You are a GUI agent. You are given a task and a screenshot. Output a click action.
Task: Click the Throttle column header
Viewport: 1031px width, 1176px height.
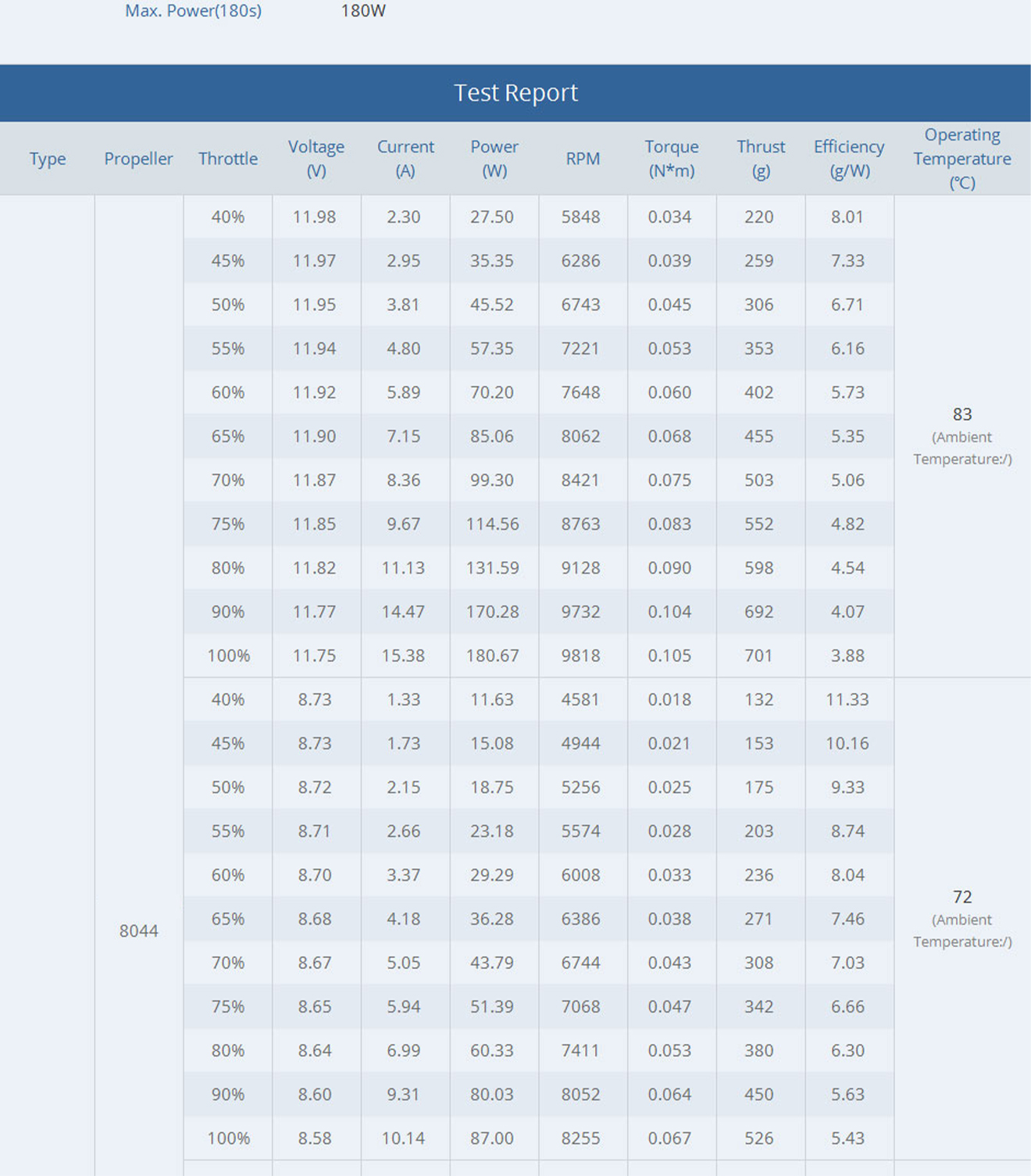(228, 159)
